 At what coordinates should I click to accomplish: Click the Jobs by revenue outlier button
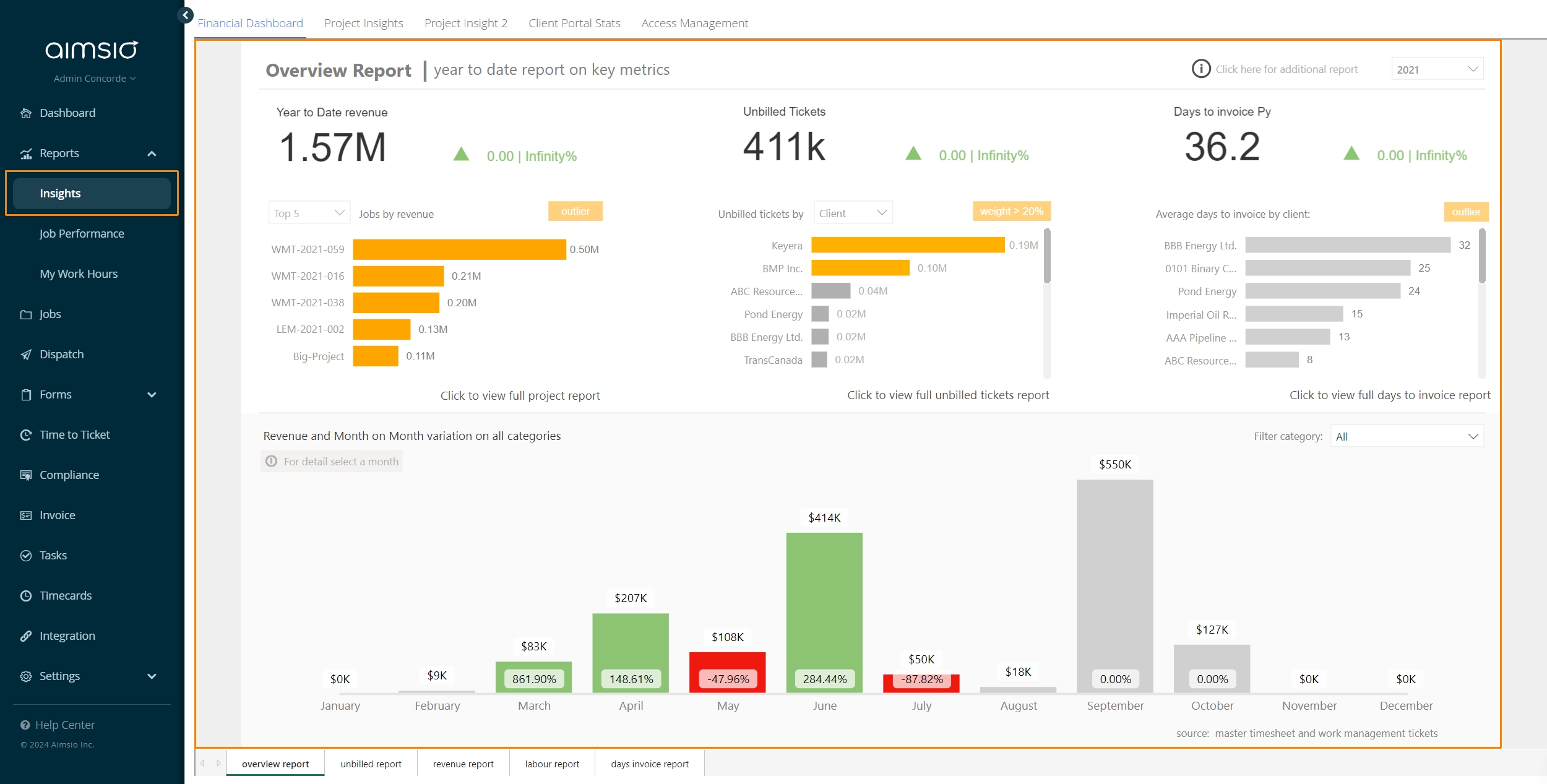575,211
